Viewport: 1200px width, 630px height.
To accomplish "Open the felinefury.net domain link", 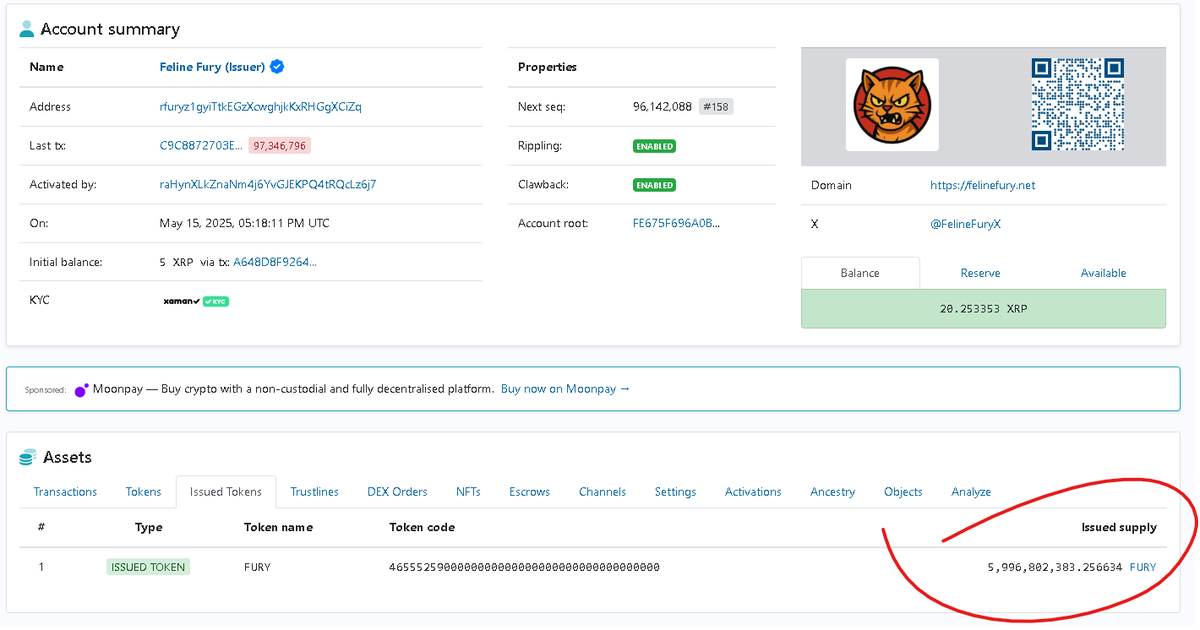I will (x=983, y=185).
